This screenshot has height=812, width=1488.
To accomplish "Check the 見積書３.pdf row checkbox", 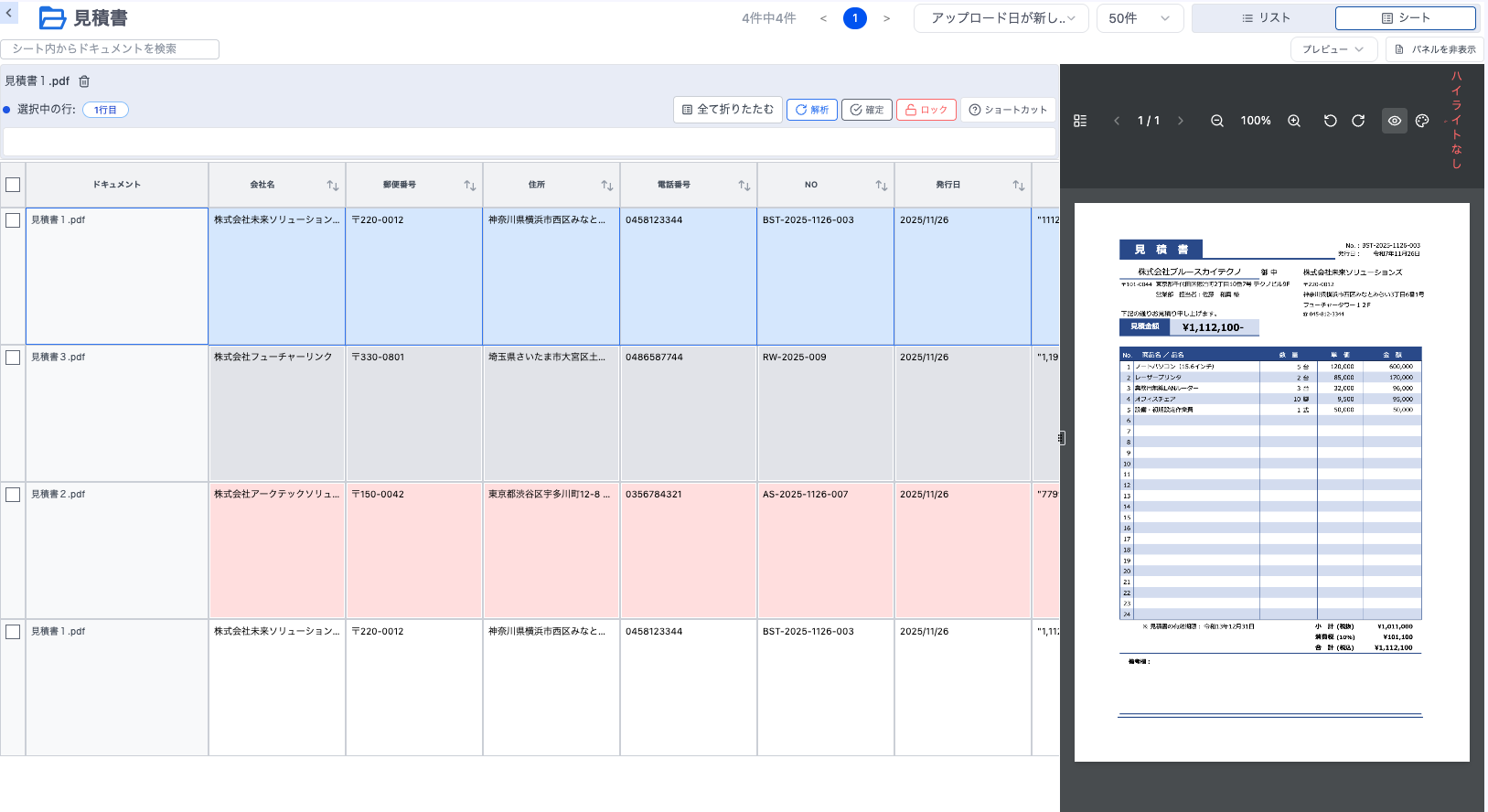I will coord(13,358).
